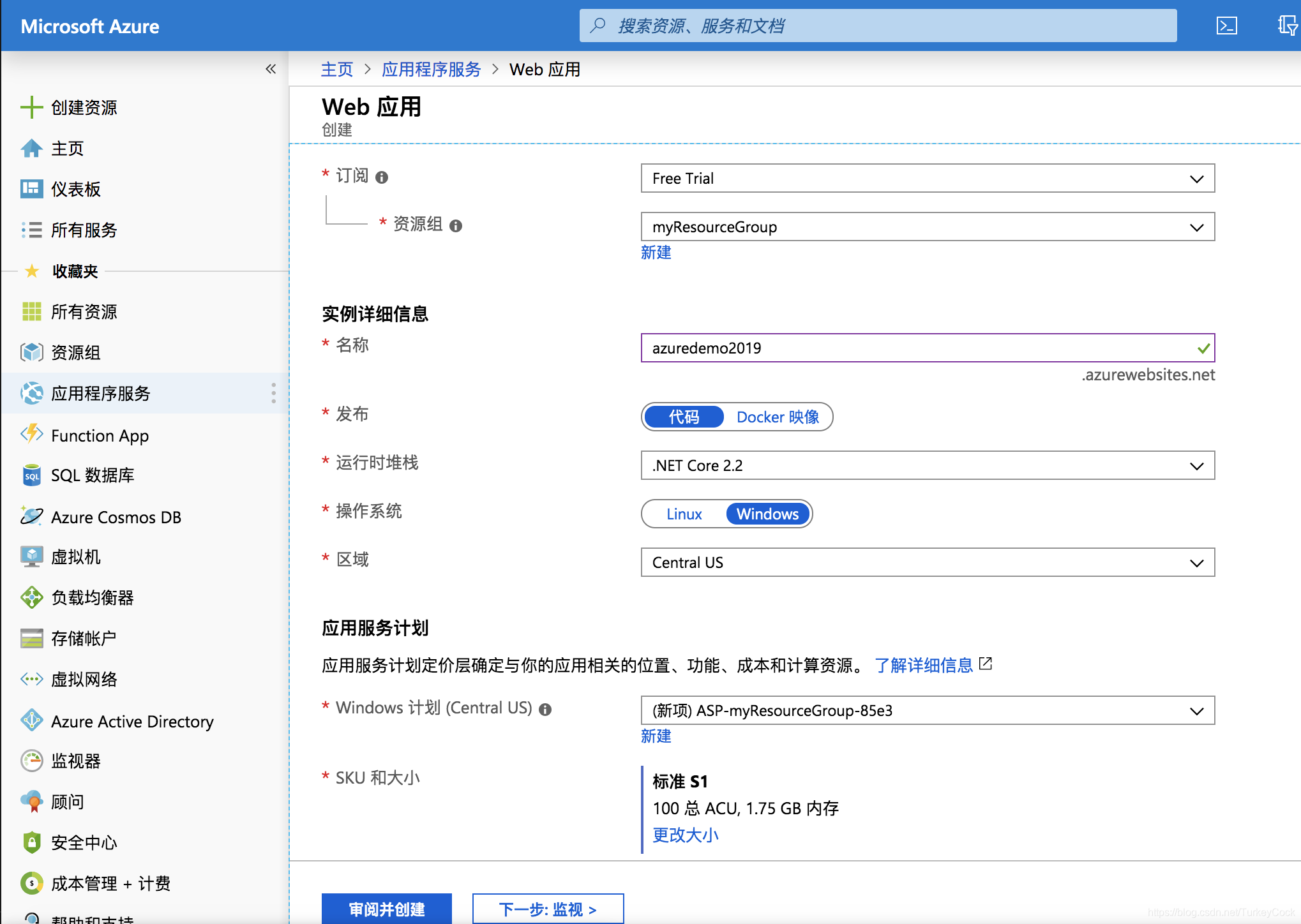Open the SQL database icon

(x=31, y=475)
